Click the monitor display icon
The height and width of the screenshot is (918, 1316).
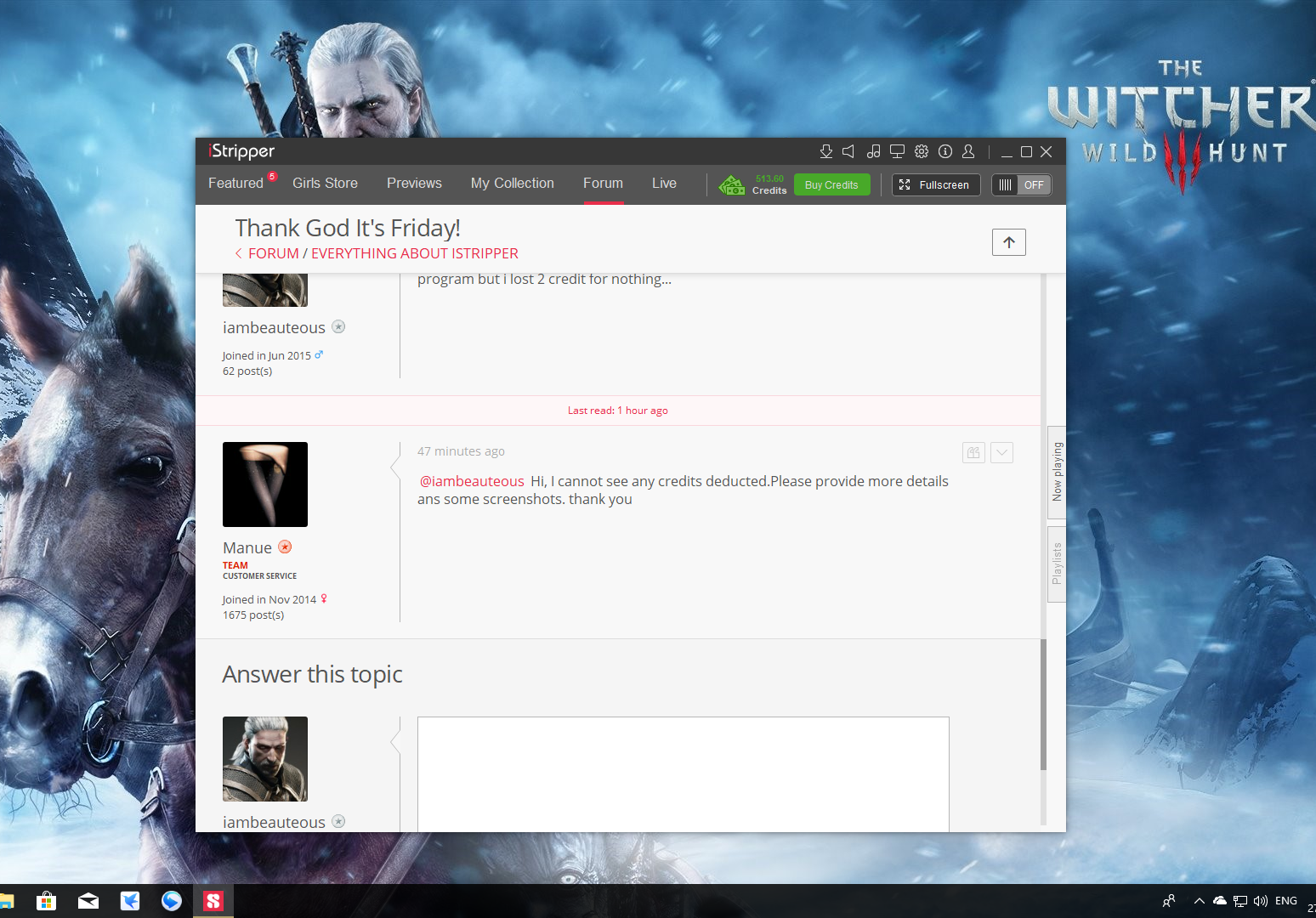coord(897,151)
